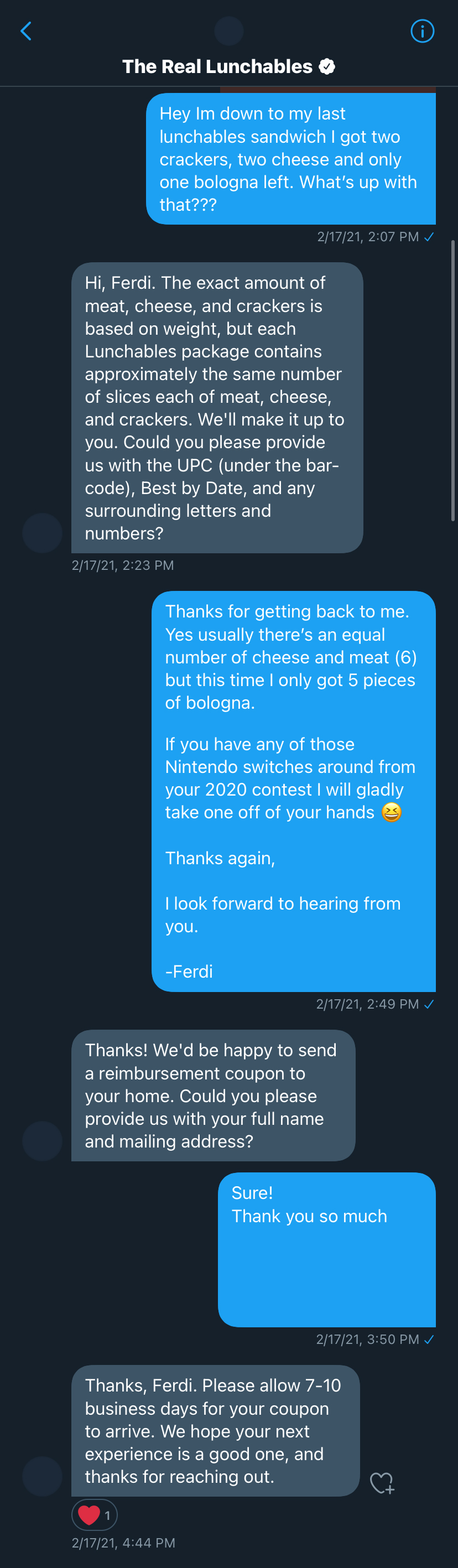This screenshot has height=1568, width=458.
Task: Tap the red heart reaction count
Action: tap(94, 1514)
